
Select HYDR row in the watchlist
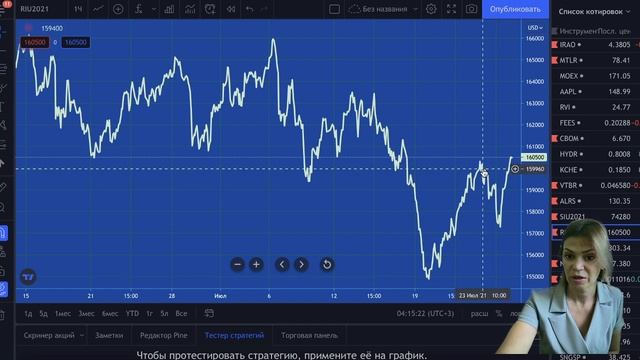(596, 154)
